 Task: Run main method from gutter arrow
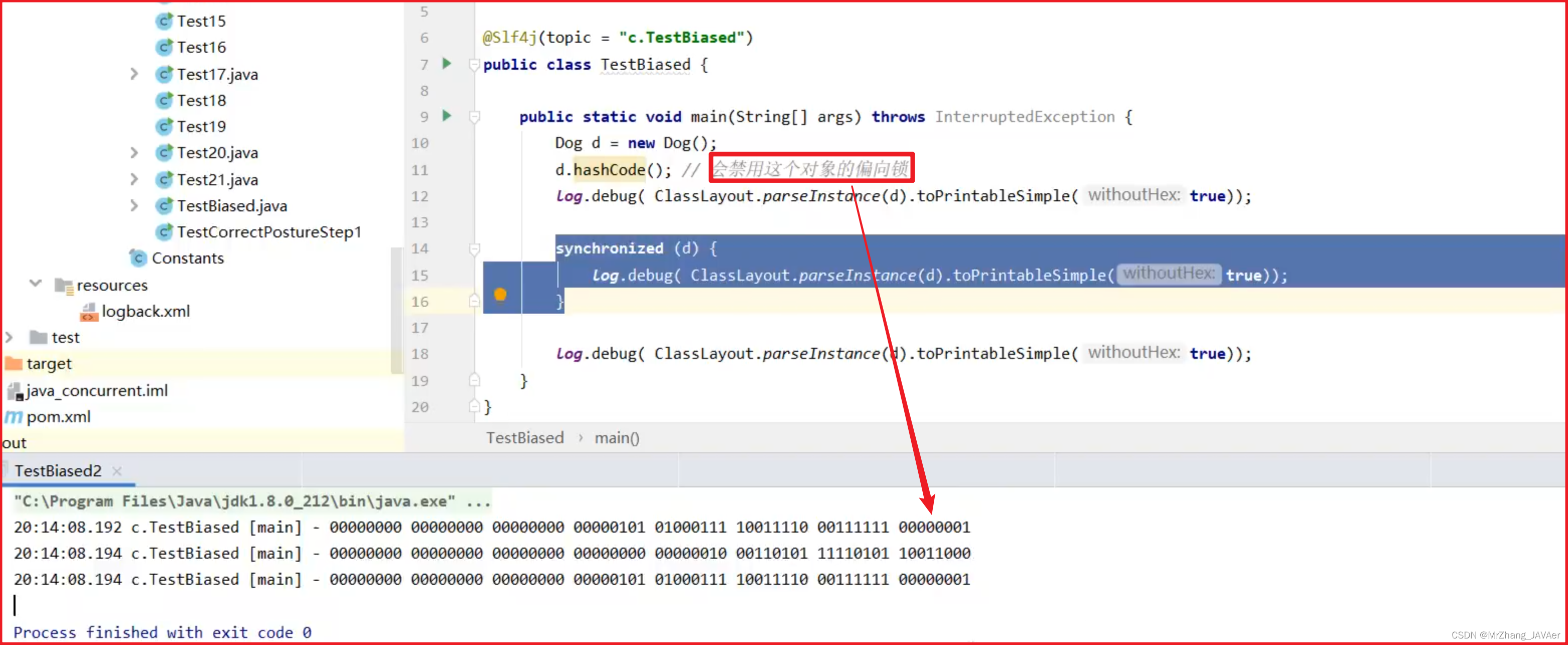[x=447, y=116]
